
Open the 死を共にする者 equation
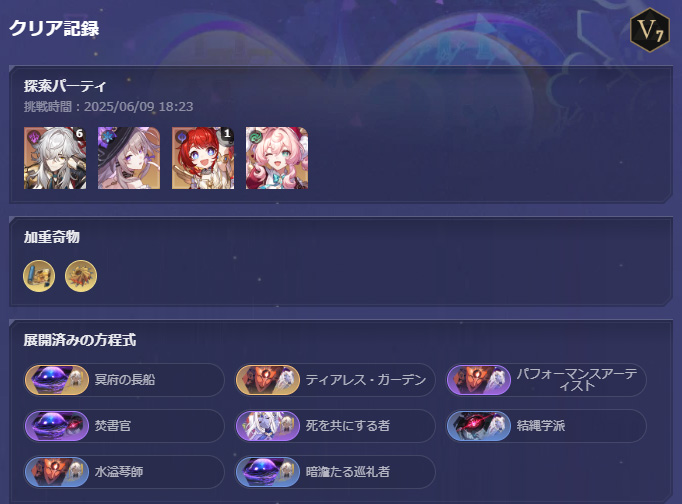pos(335,426)
